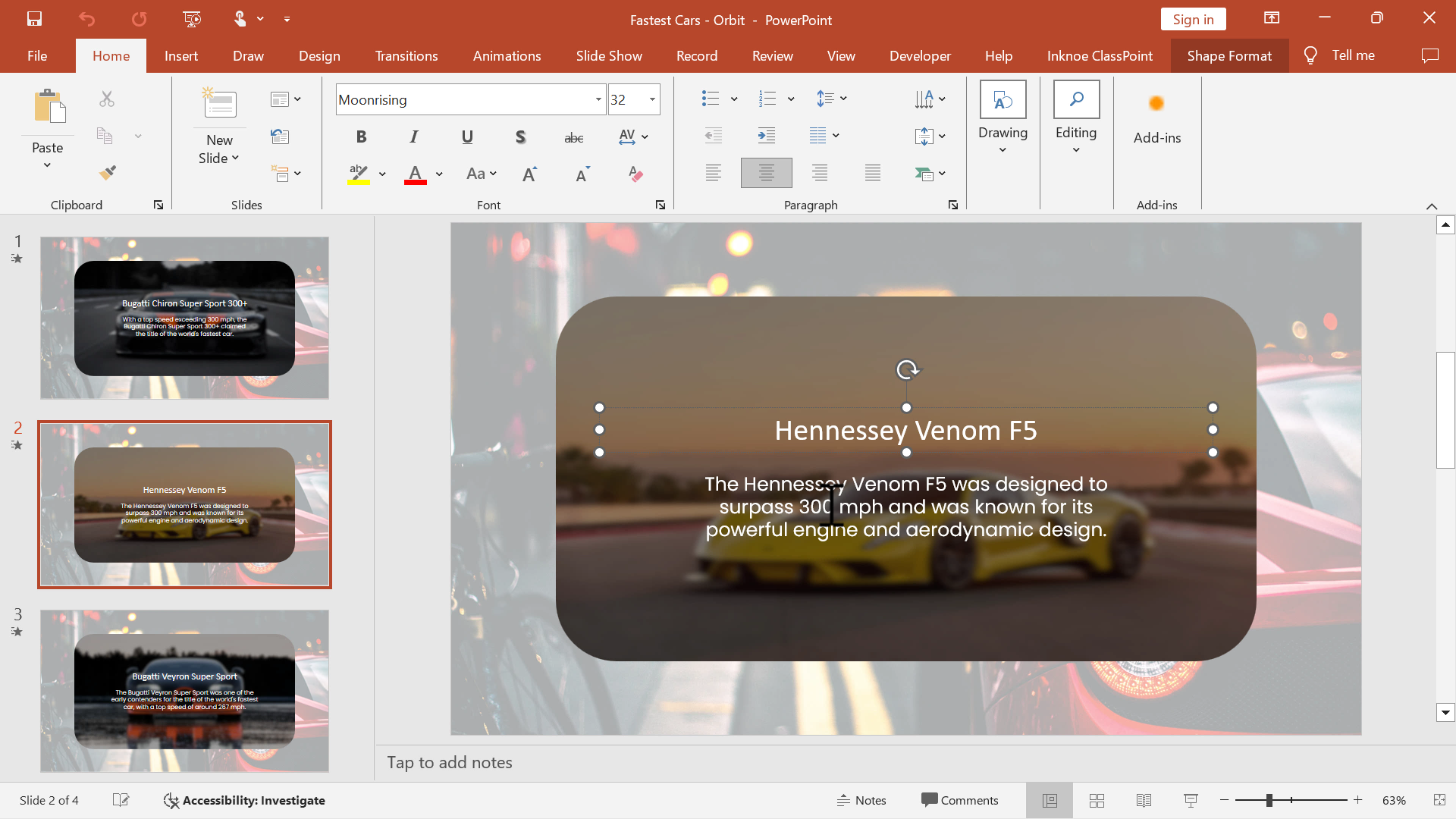1456x819 pixels.
Task: Expand the Font Name dropdown
Action: click(x=598, y=99)
